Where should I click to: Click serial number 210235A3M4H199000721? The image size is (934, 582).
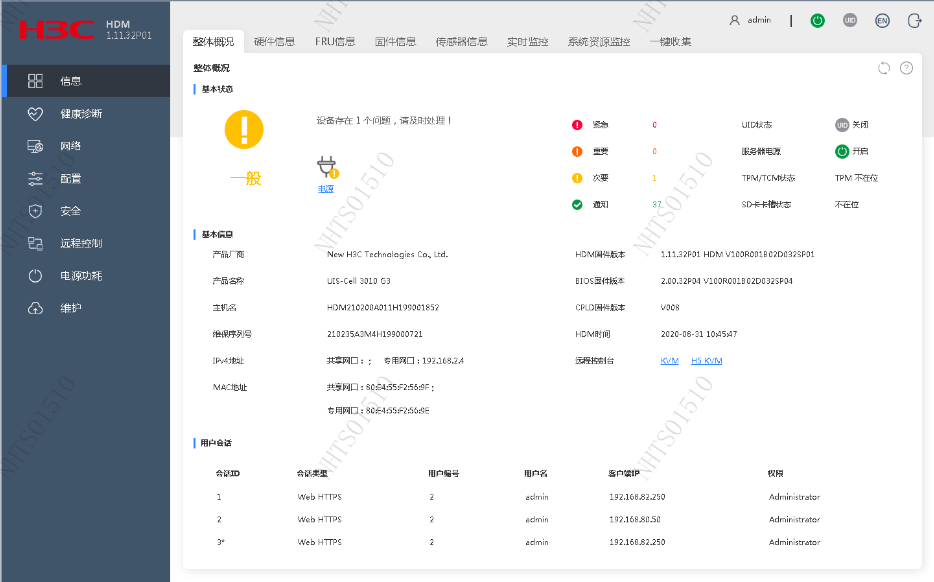tap(375, 334)
